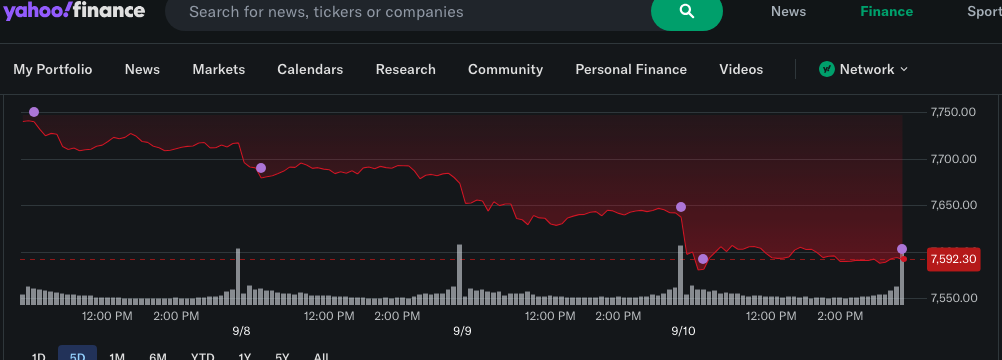Click the last event marker at chart end
Image resolution: width=1002 pixels, height=360 pixels.
pos(902,249)
